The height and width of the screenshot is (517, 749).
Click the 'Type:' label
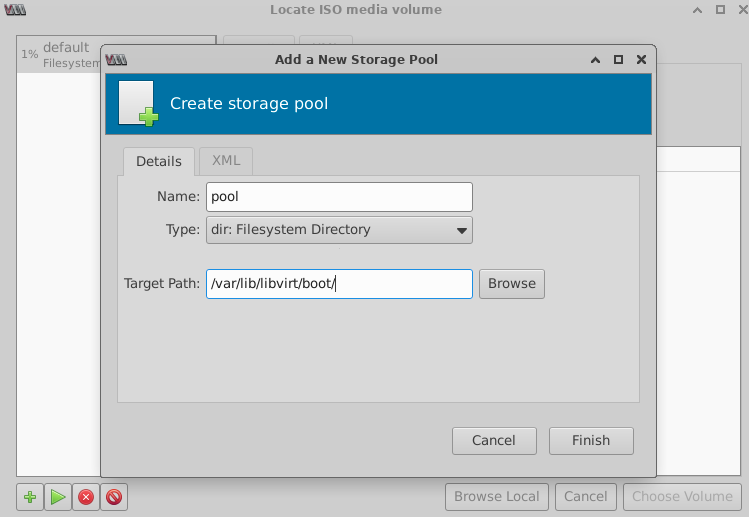pos(183,230)
